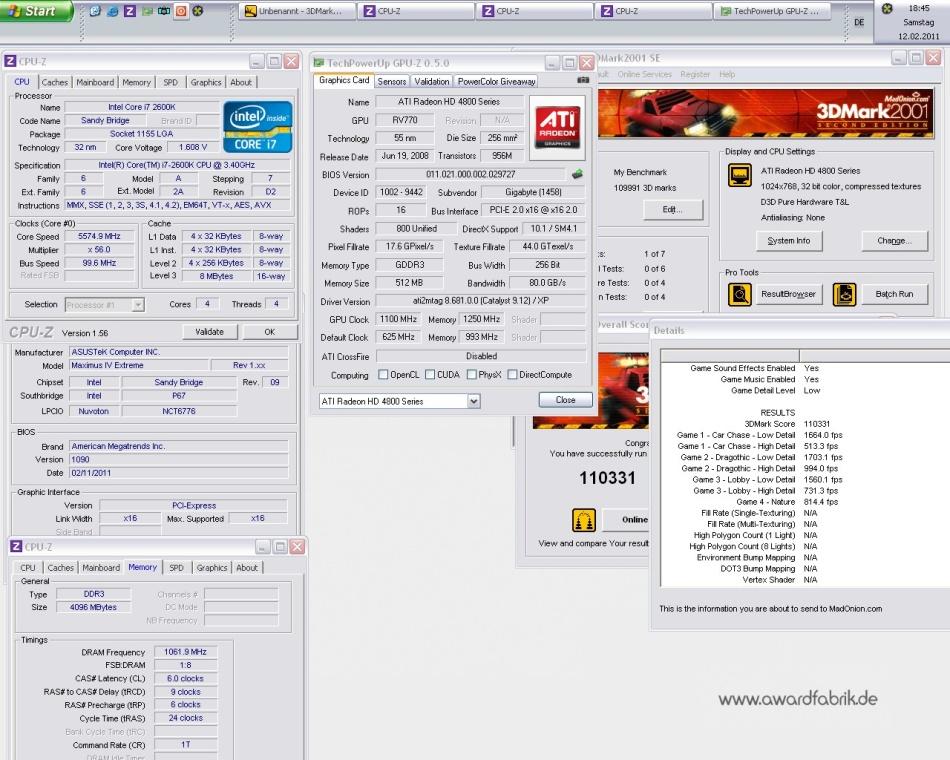Open the Windows Start menu

coord(35,11)
